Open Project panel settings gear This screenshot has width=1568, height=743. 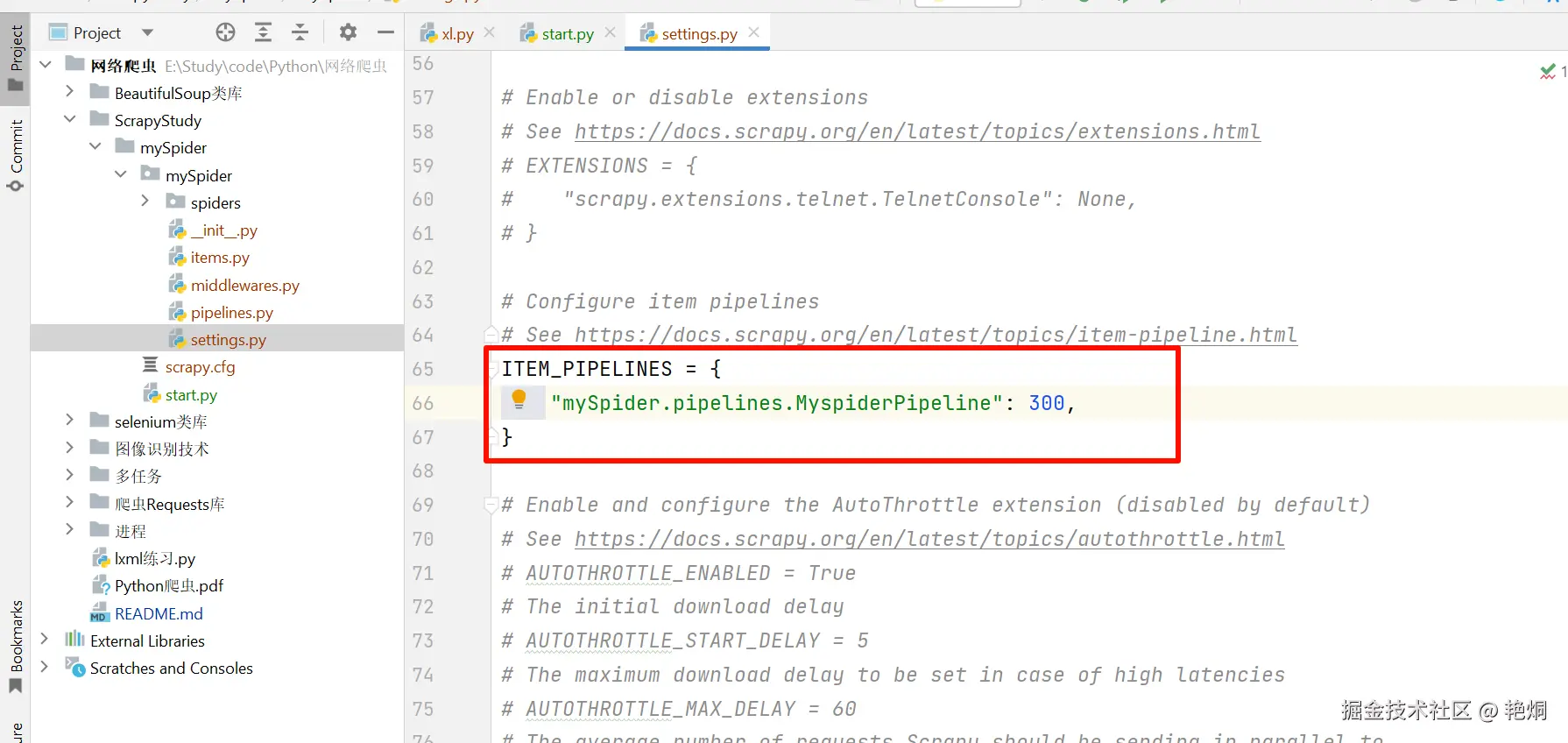[348, 32]
